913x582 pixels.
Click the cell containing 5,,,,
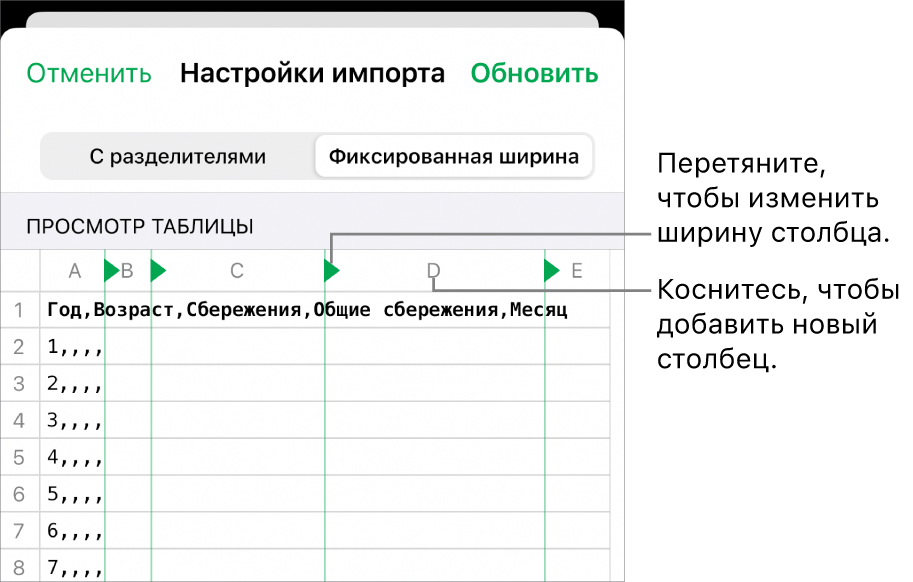pos(75,494)
